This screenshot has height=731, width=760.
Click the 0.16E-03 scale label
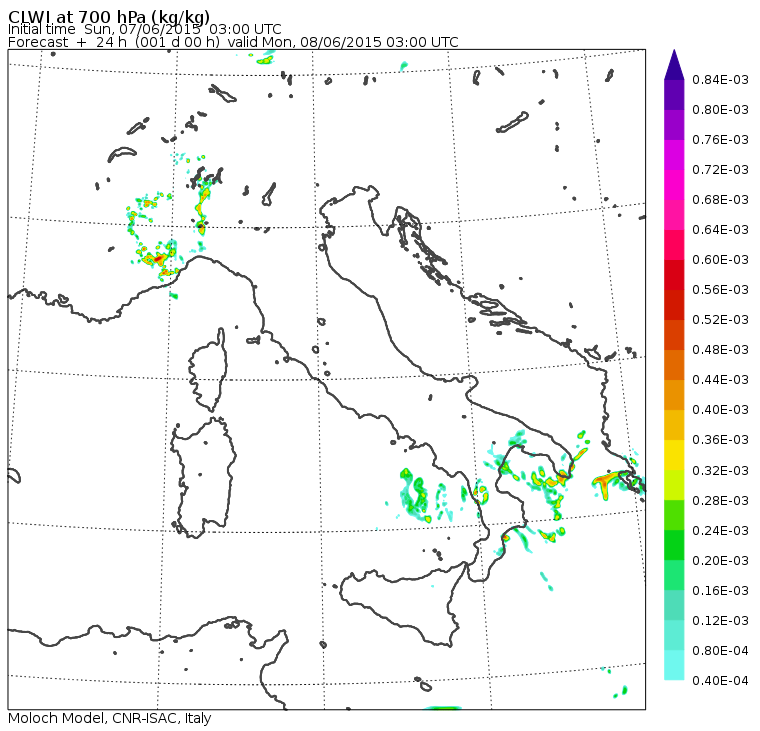click(x=720, y=591)
